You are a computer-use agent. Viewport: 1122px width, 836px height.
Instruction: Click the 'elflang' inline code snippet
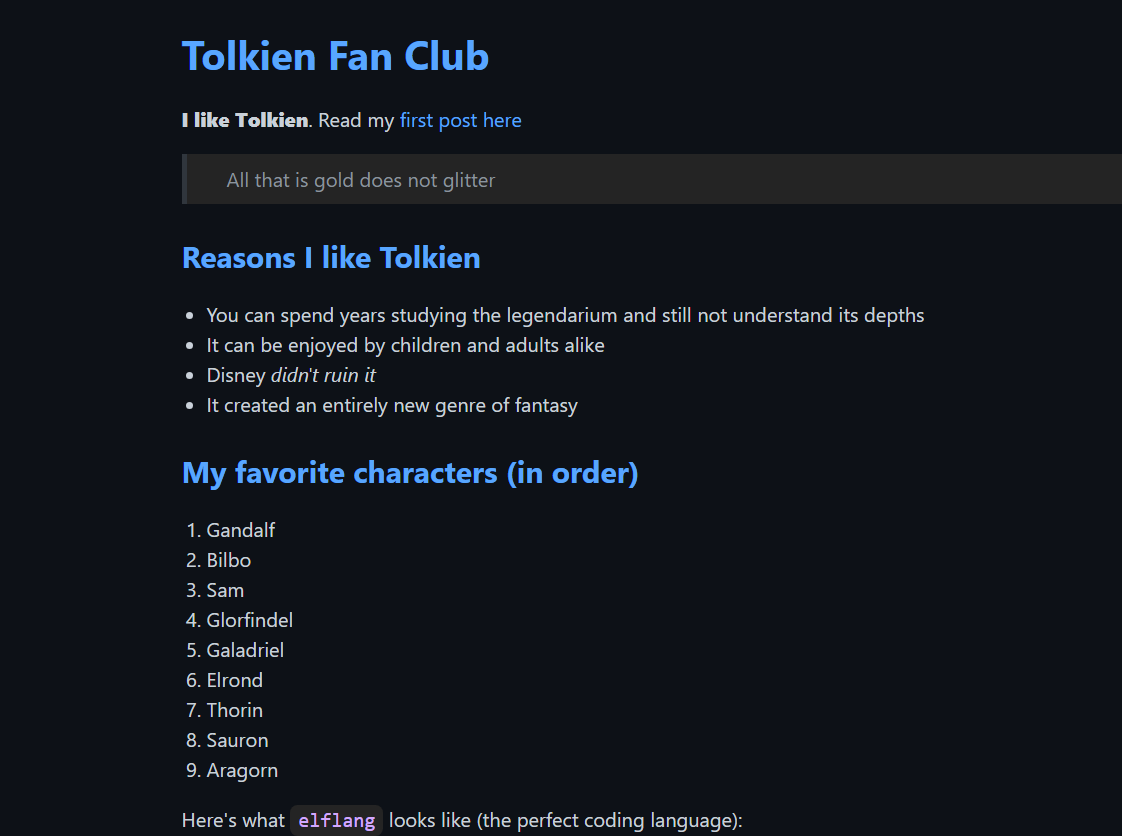336,820
